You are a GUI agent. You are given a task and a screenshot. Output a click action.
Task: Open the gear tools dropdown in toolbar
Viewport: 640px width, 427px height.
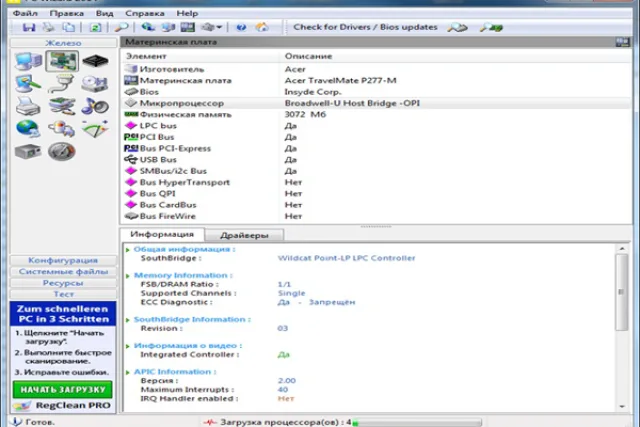click(x=211, y=27)
